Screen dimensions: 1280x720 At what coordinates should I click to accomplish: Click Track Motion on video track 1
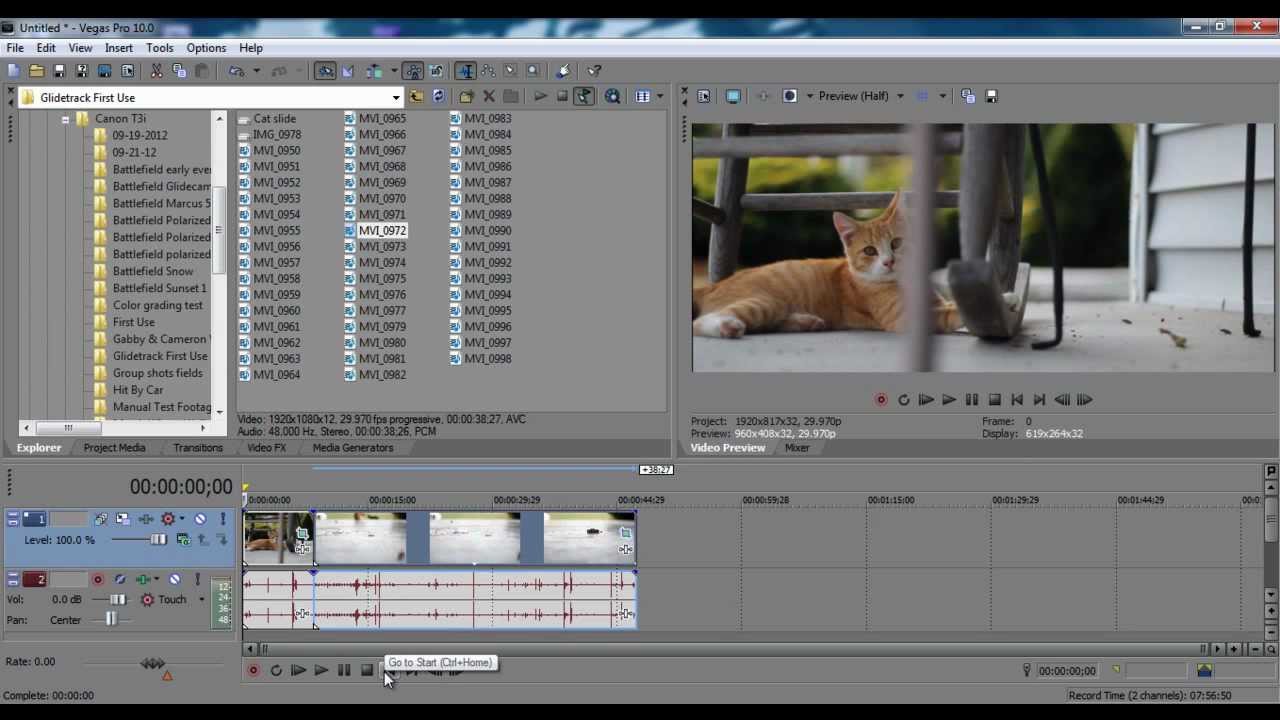pyautogui.click(x=122, y=519)
